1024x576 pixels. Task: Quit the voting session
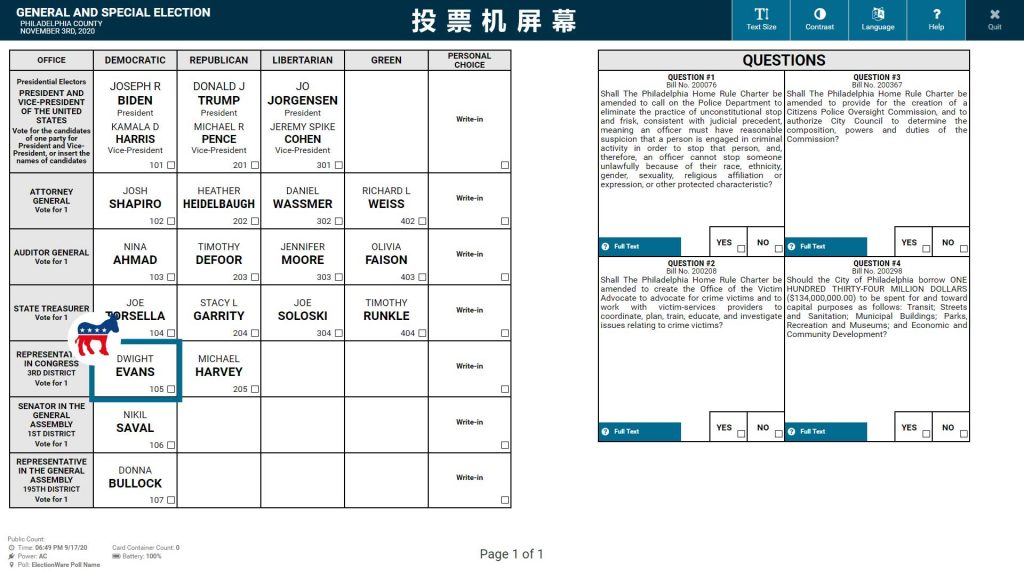pos(994,19)
